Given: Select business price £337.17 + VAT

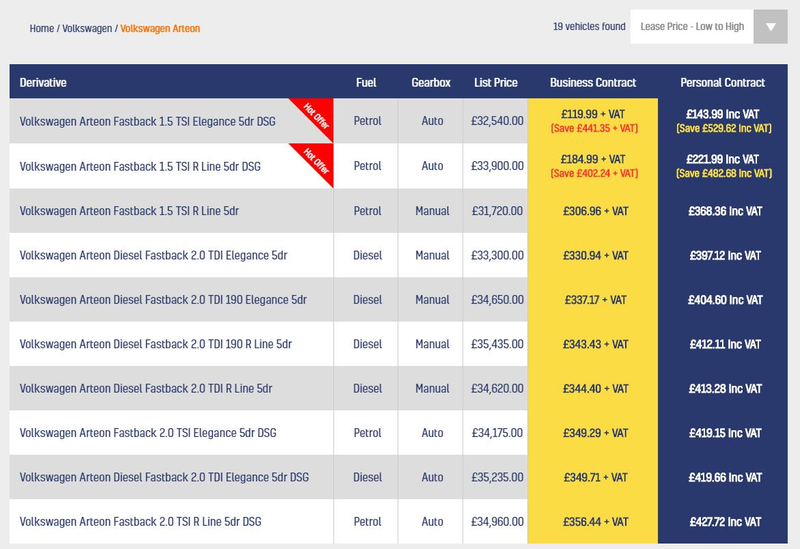Looking at the screenshot, I should tap(595, 300).
